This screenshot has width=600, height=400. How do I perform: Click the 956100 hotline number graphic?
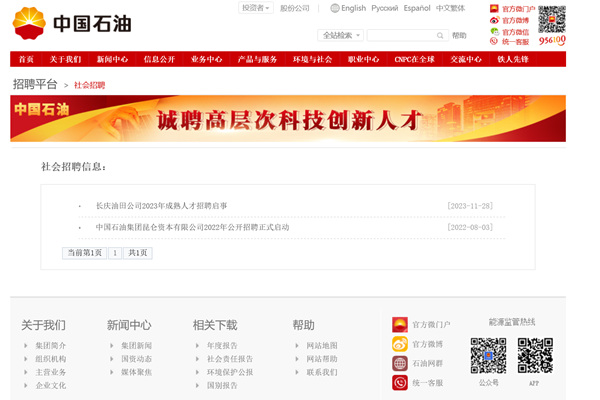(x=552, y=40)
